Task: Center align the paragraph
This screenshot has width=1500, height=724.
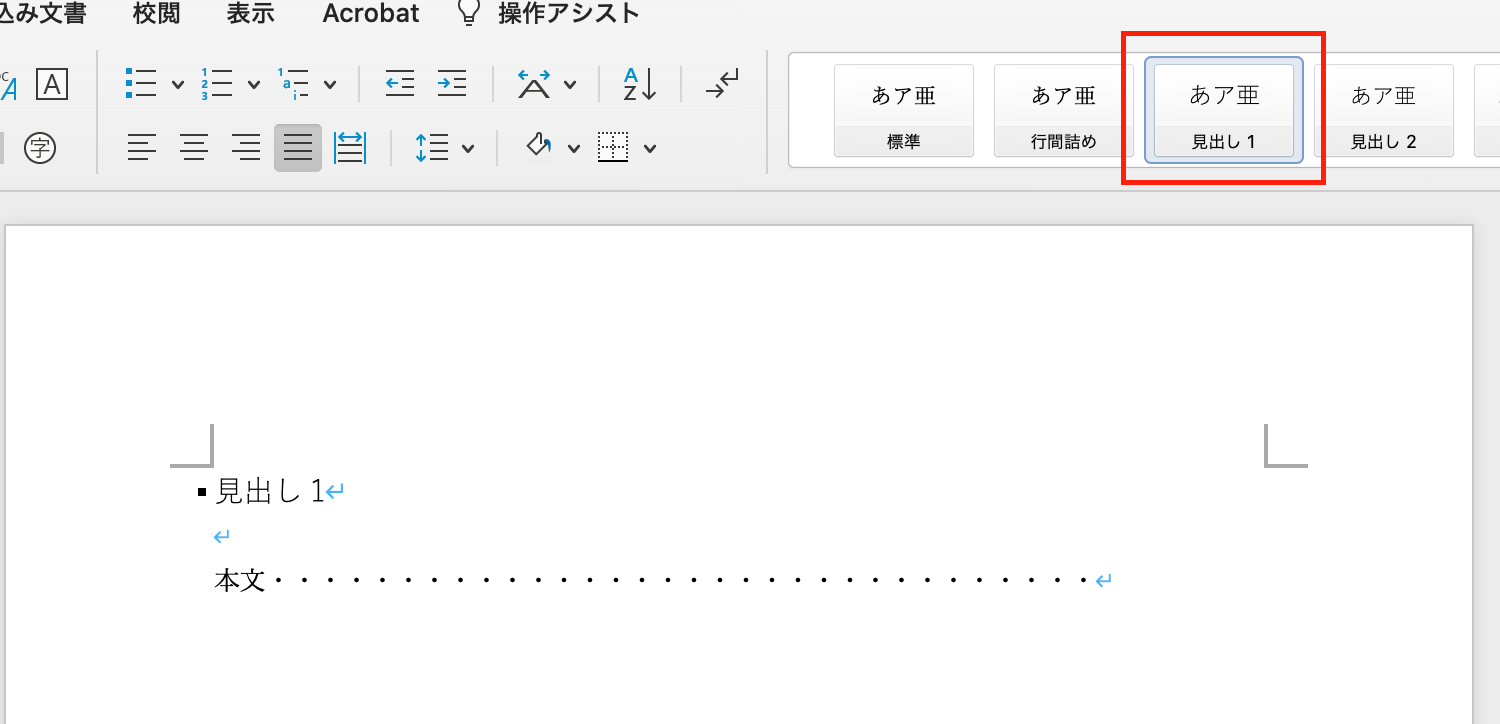Action: pos(194,149)
